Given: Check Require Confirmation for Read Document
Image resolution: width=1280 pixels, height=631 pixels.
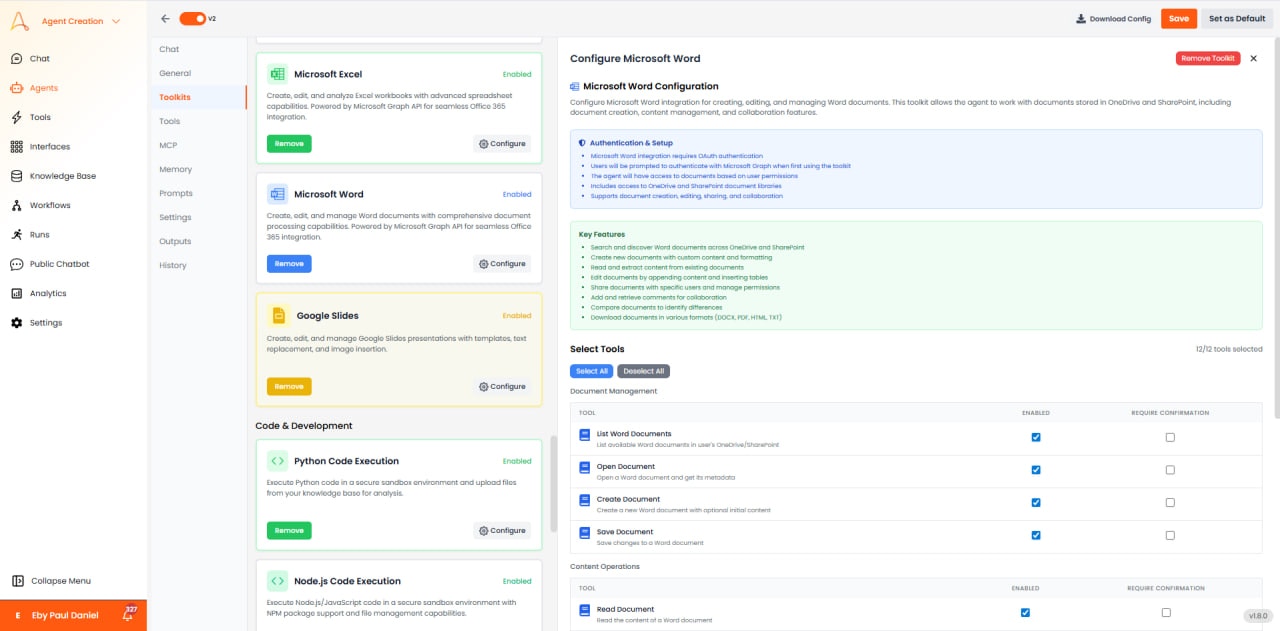Looking at the screenshot, I should 1166,612.
